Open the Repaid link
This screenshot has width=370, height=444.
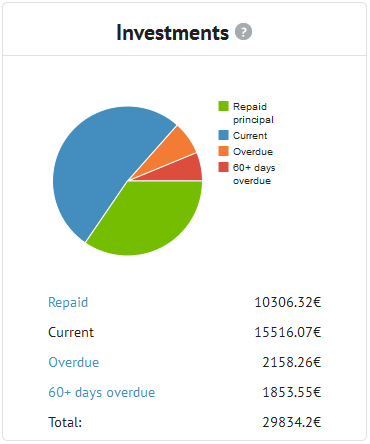(68, 303)
